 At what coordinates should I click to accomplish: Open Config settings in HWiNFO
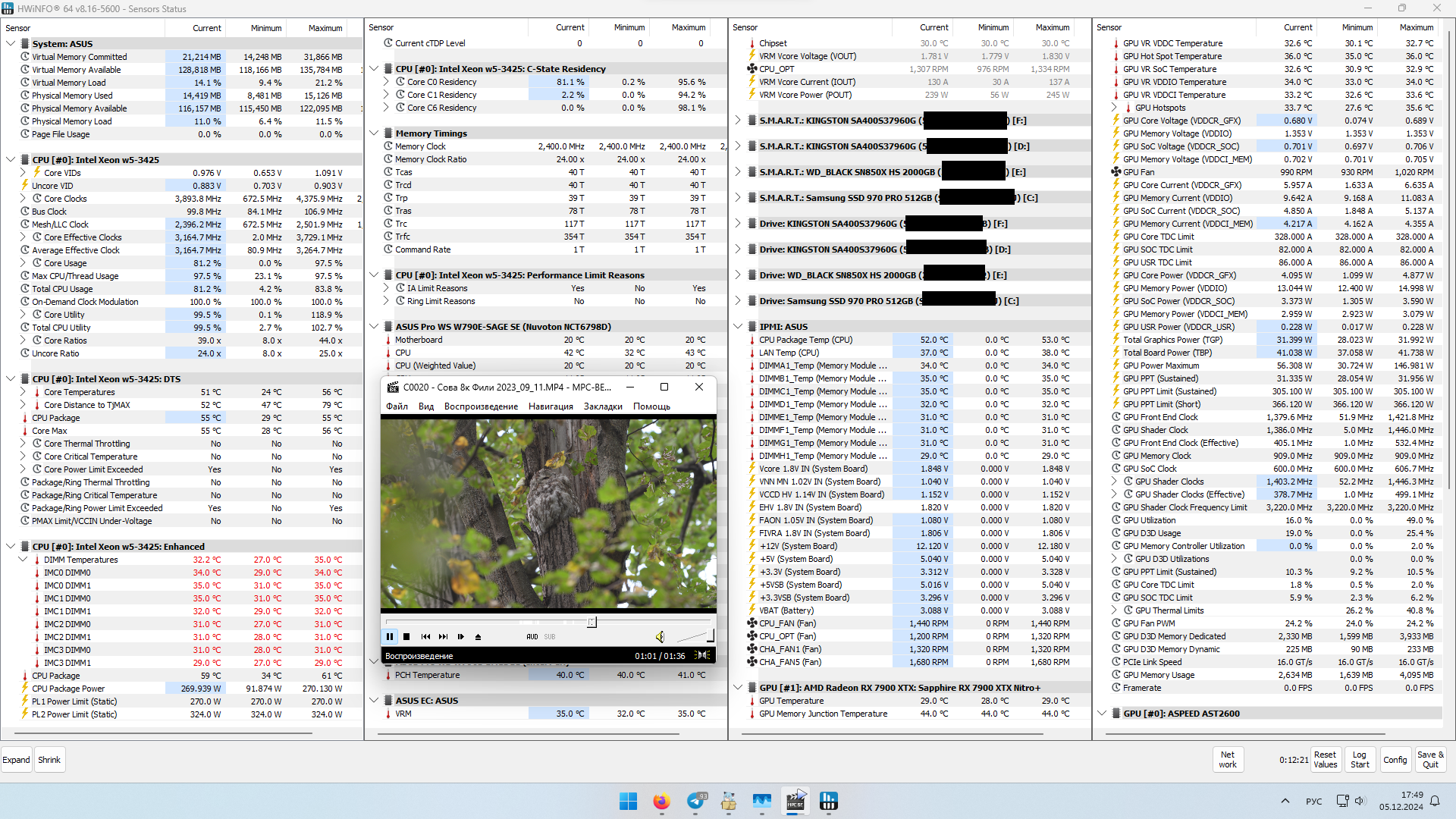coord(1395,760)
